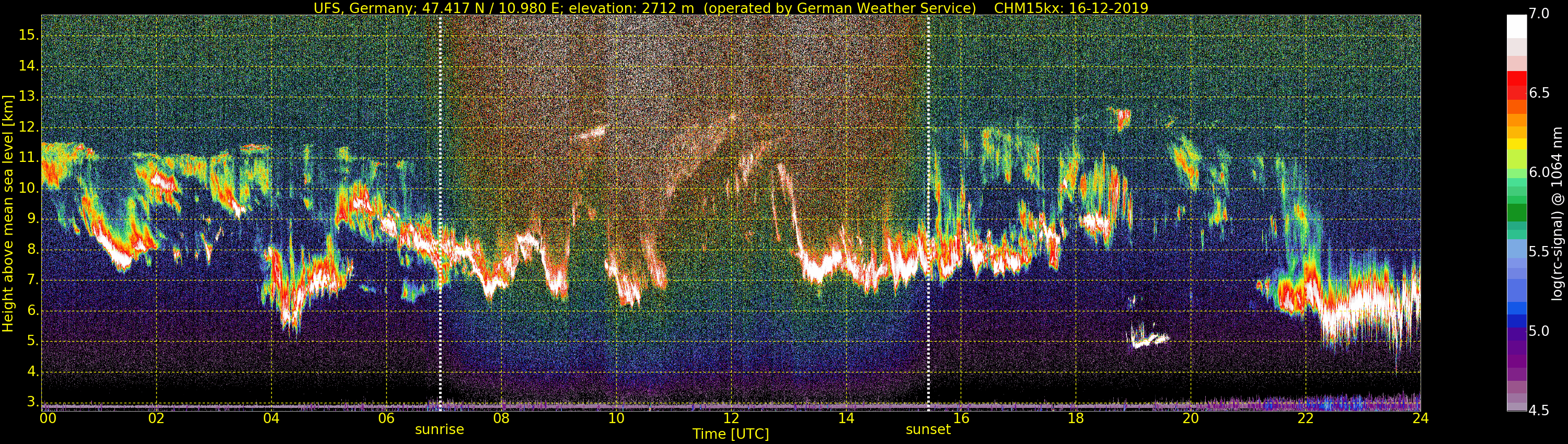Click the y-axis tick label '8.'

32,249
